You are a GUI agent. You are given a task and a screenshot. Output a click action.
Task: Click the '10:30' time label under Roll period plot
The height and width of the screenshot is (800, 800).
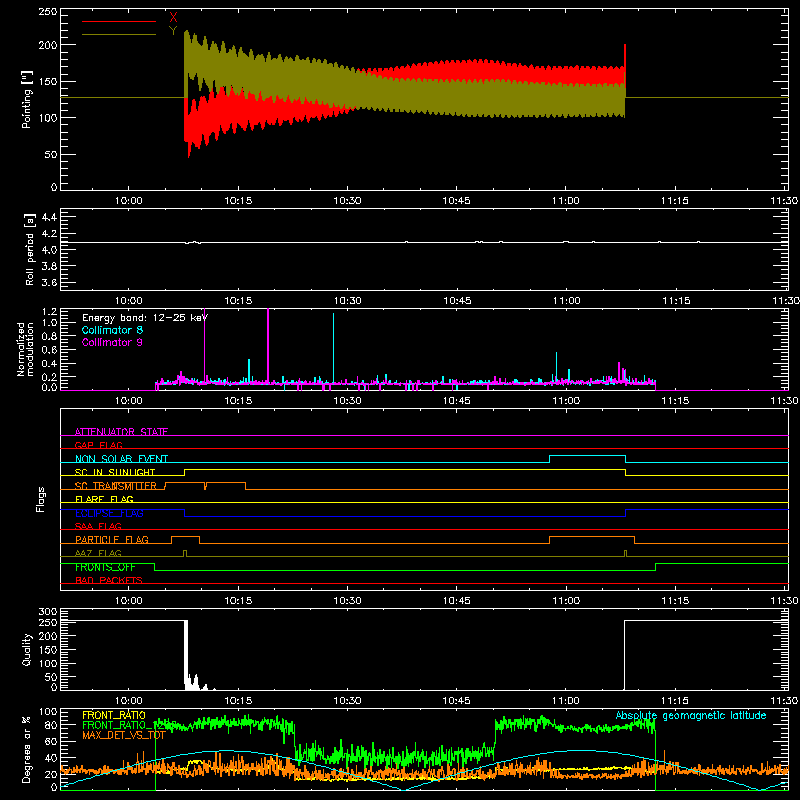(x=347, y=301)
